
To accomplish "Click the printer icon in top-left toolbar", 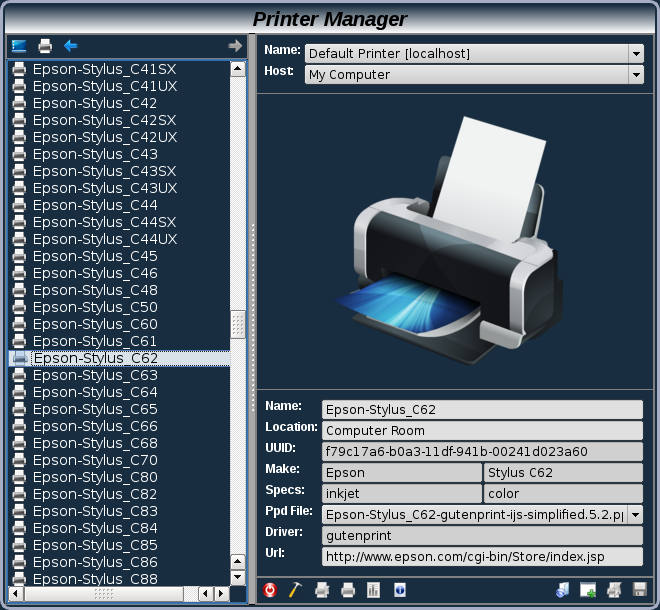I will coord(45,45).
